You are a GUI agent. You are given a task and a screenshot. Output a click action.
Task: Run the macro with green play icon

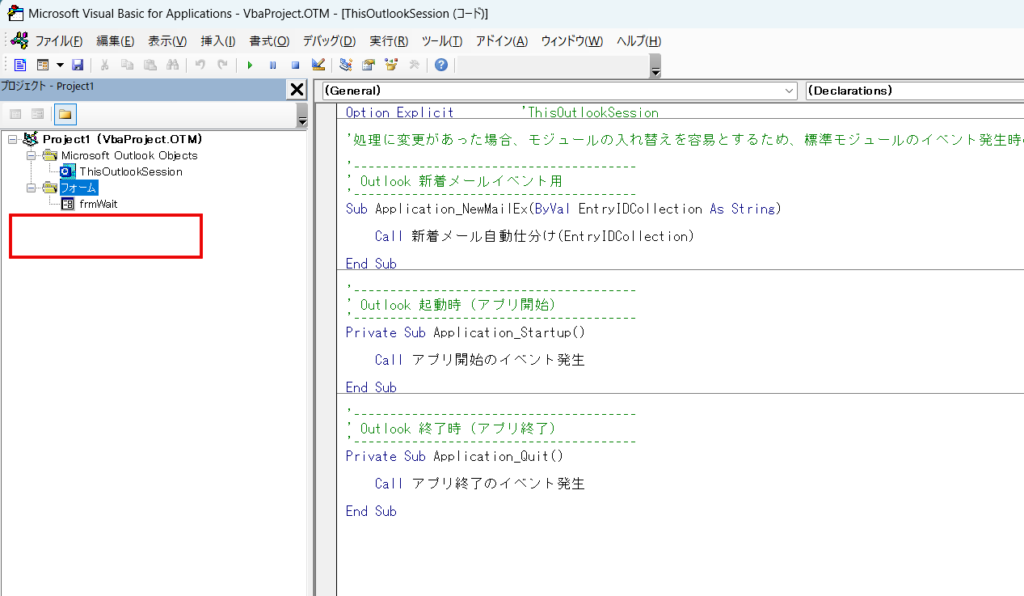click(x=249, y=65)
